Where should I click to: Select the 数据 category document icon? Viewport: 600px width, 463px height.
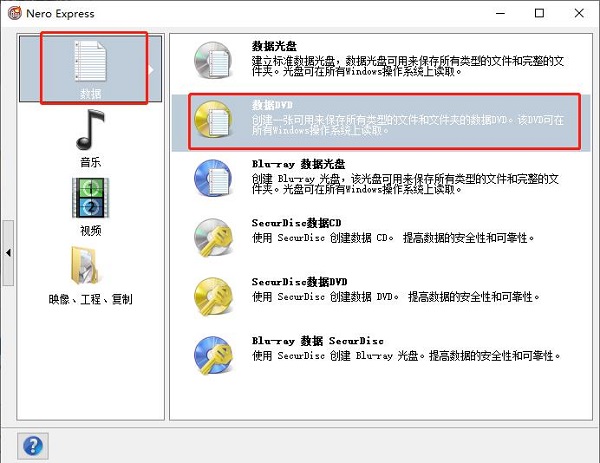pyautogui.click(x=90, y=61)
